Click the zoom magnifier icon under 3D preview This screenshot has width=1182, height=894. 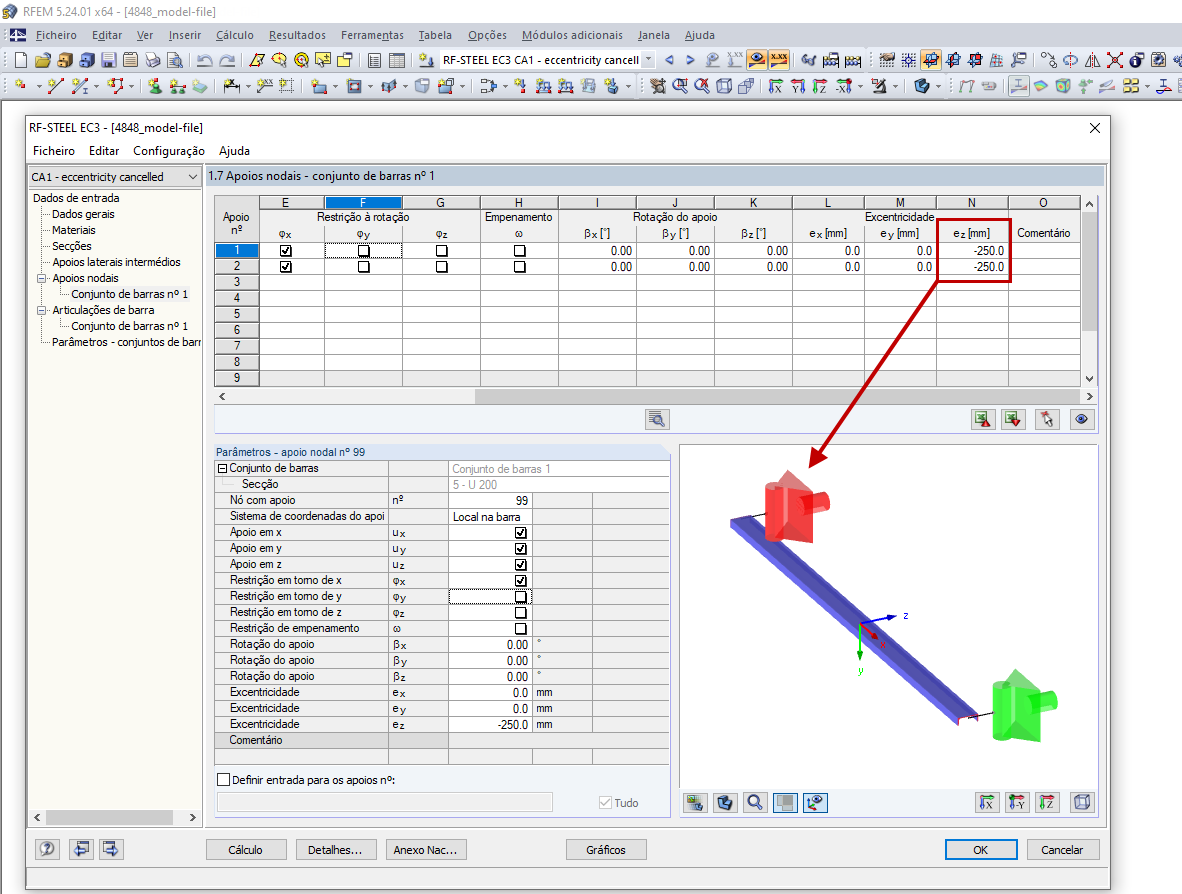(x=755, y=803)
